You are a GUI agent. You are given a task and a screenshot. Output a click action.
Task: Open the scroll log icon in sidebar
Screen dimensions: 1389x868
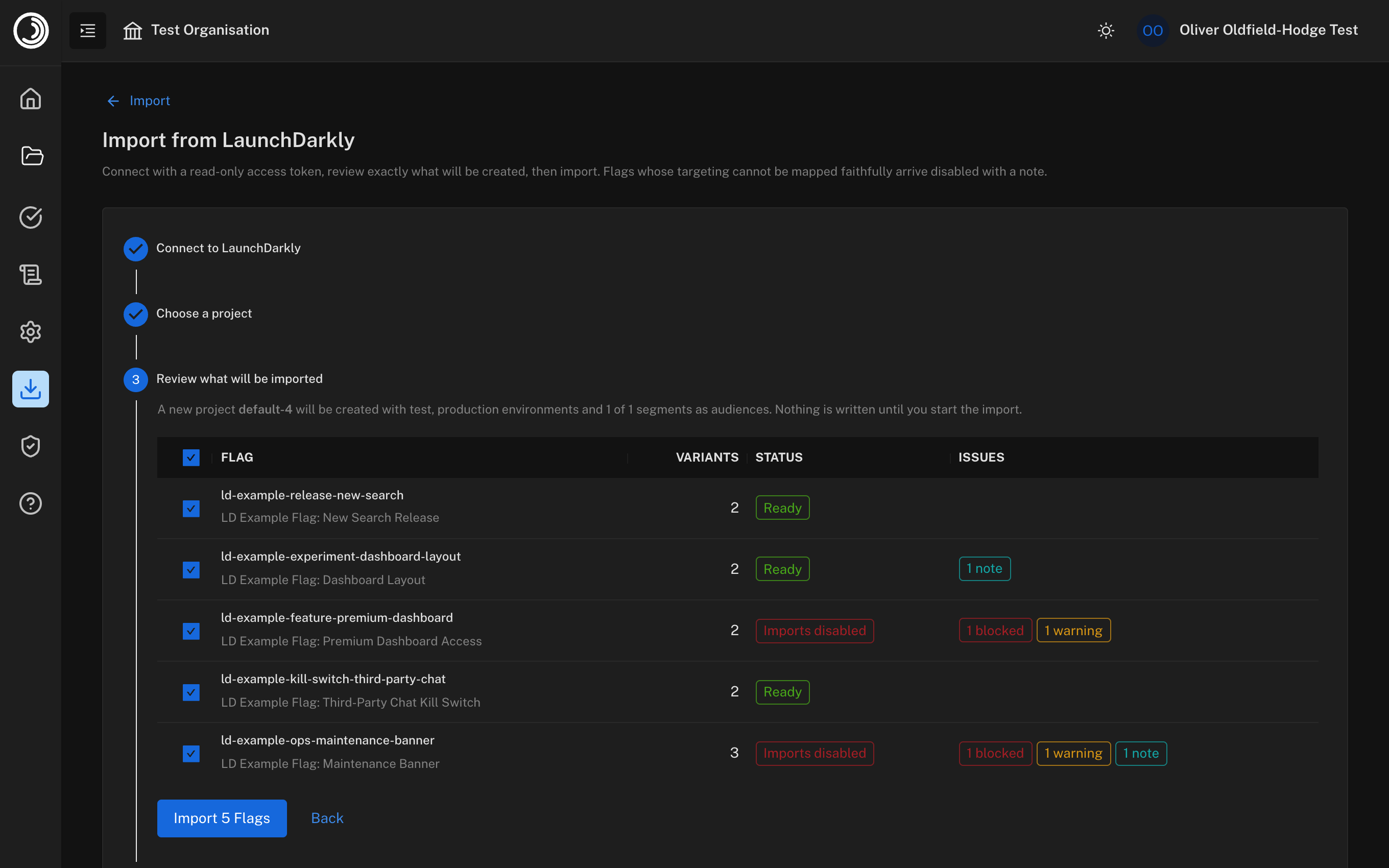click(x=31, y=274)
